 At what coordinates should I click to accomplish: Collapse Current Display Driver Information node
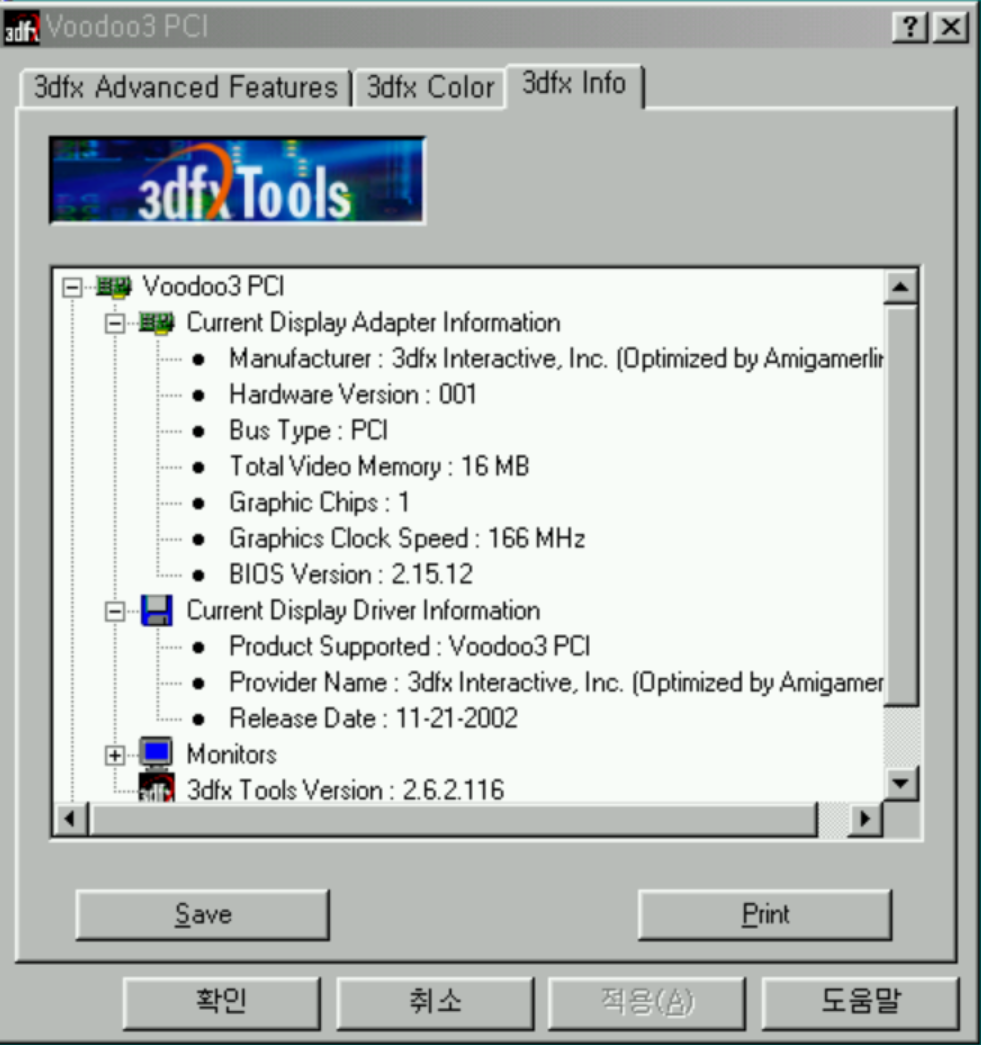pos(115,611)
